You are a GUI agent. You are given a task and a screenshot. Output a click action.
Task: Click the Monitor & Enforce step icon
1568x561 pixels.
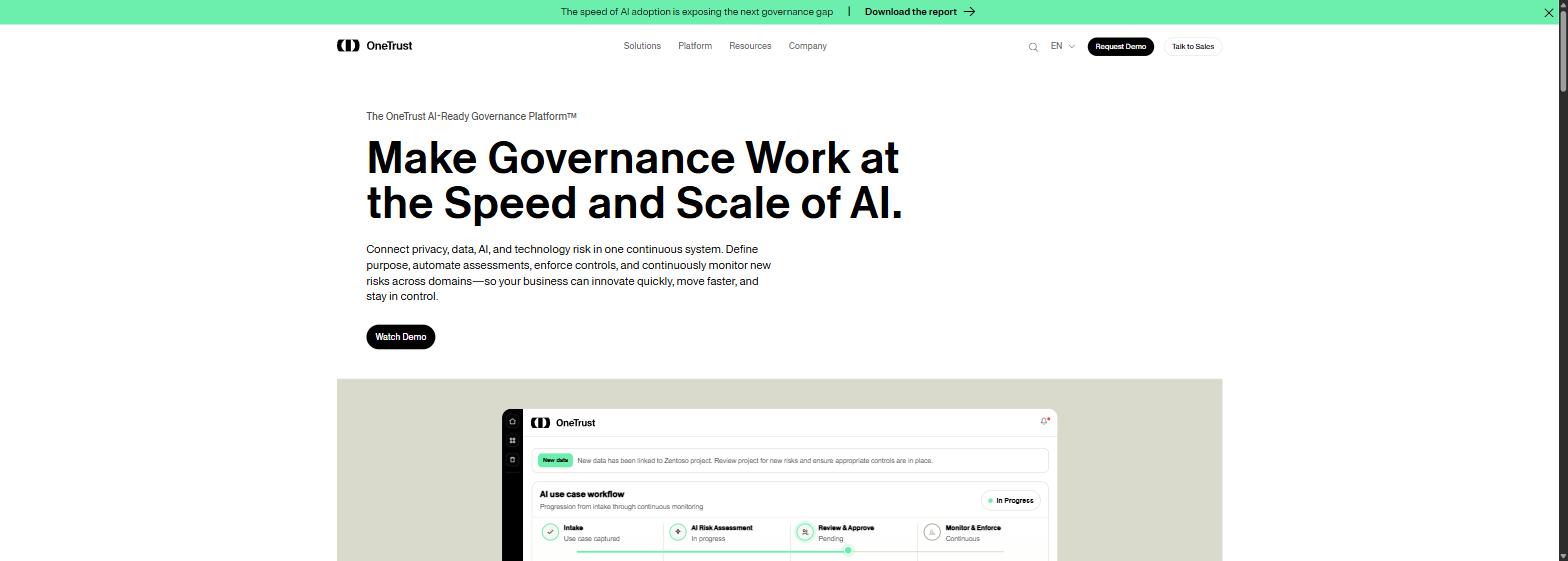[932, 532]
